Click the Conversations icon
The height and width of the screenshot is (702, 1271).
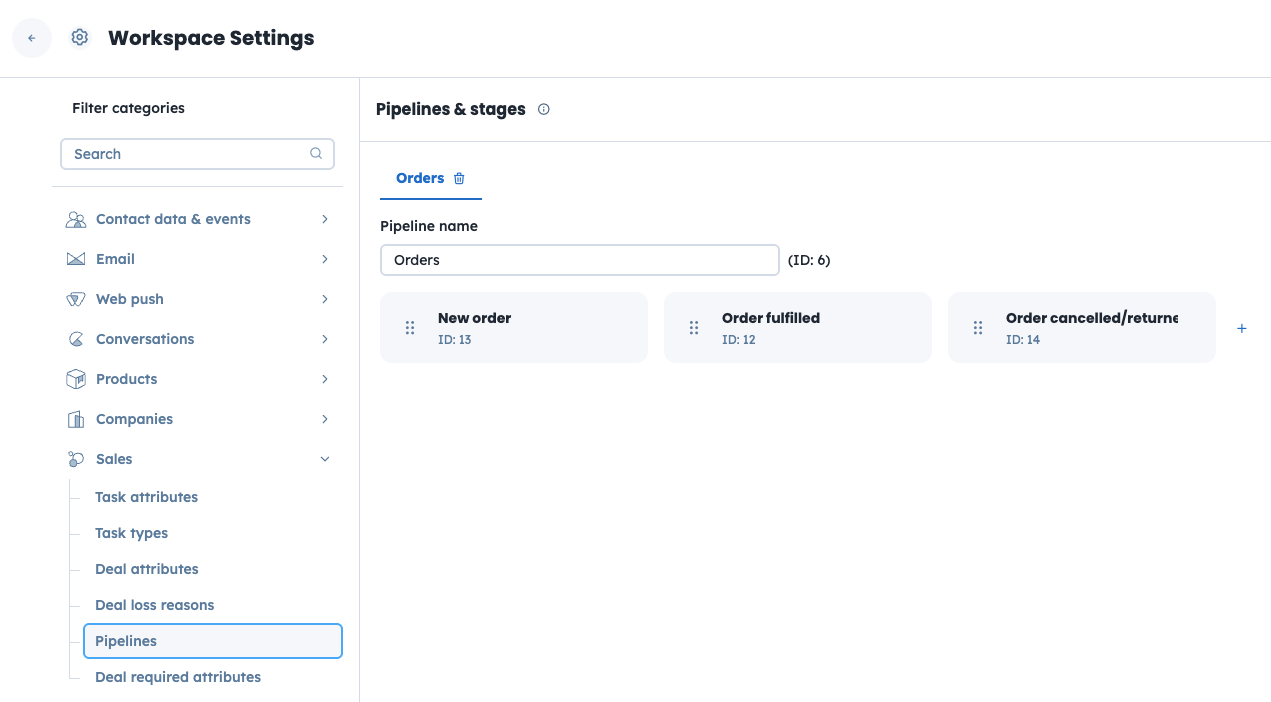75,338
